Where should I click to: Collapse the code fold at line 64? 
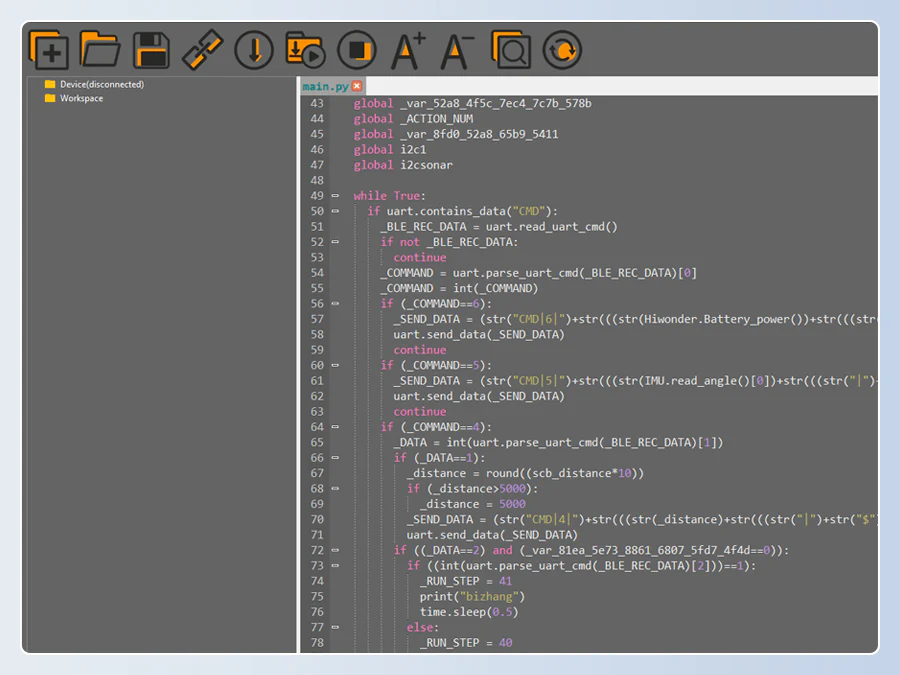(335, 427)
